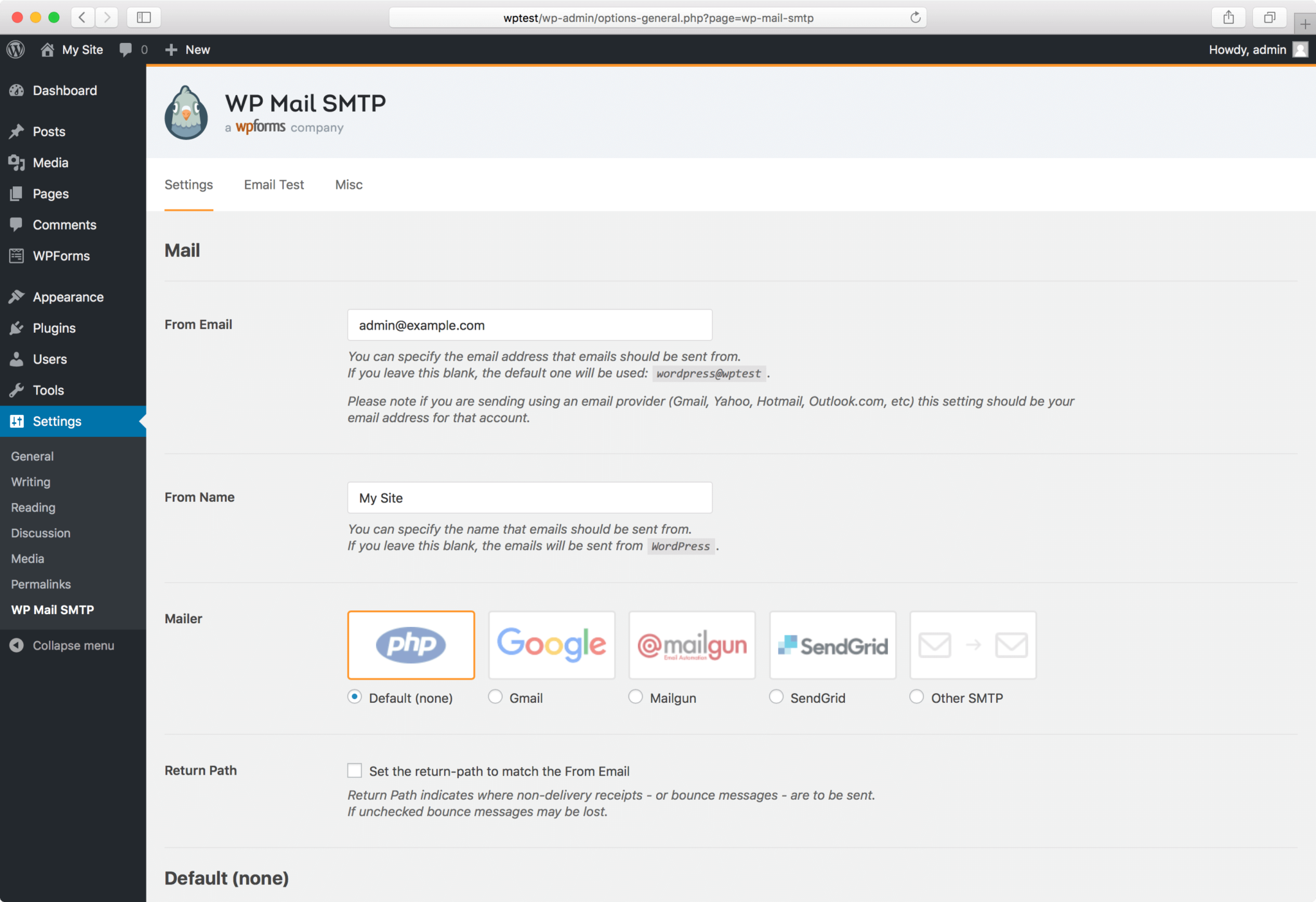1316x902 pixels.
Task: Switch to the Email Test tab
Action: [273, 184]
